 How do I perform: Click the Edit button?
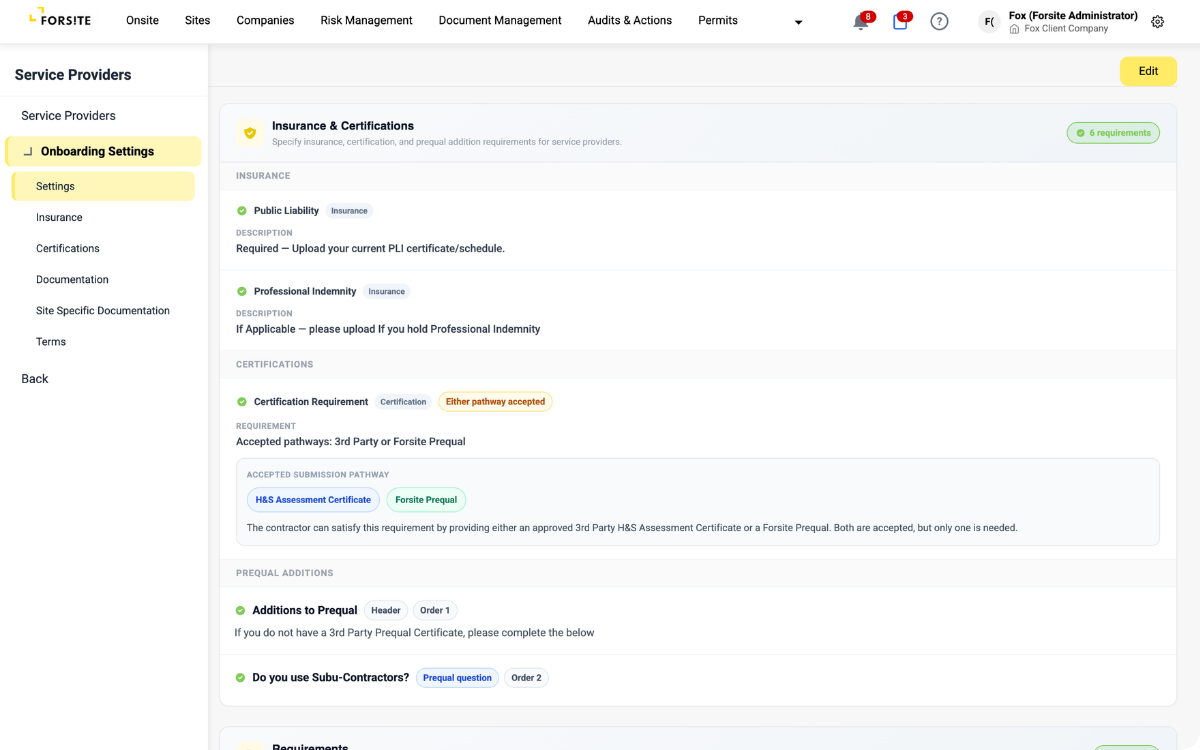point(1148,71)
